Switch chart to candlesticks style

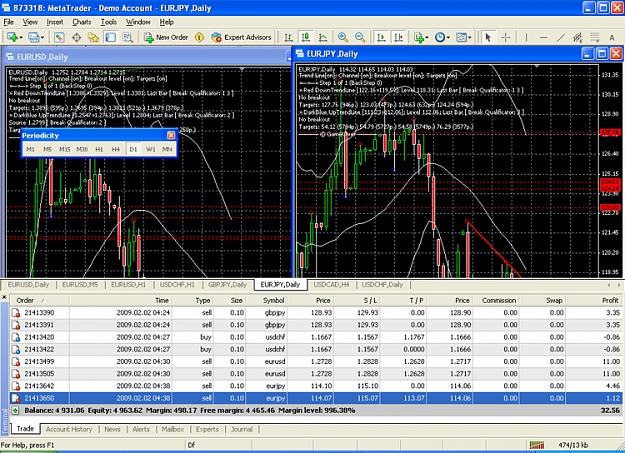pyautogui.click(x=306, y=37)
